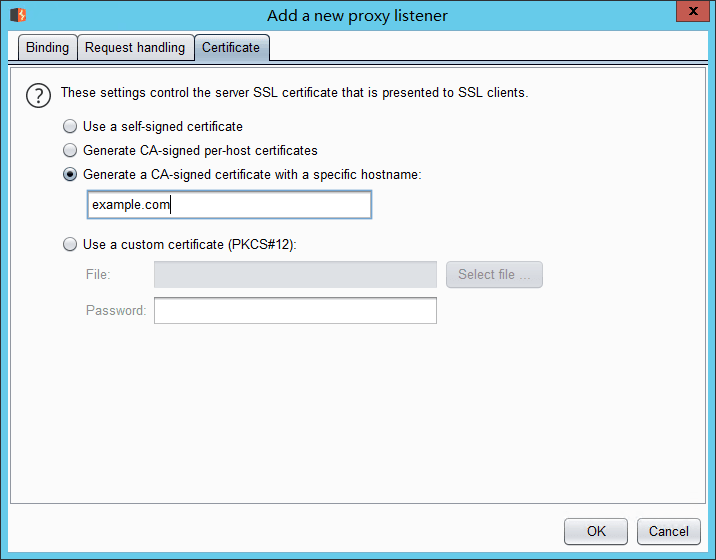This screenshot has height=560, width=716.
Task: Focus the Password input field
Action: [x=295, y=311]
